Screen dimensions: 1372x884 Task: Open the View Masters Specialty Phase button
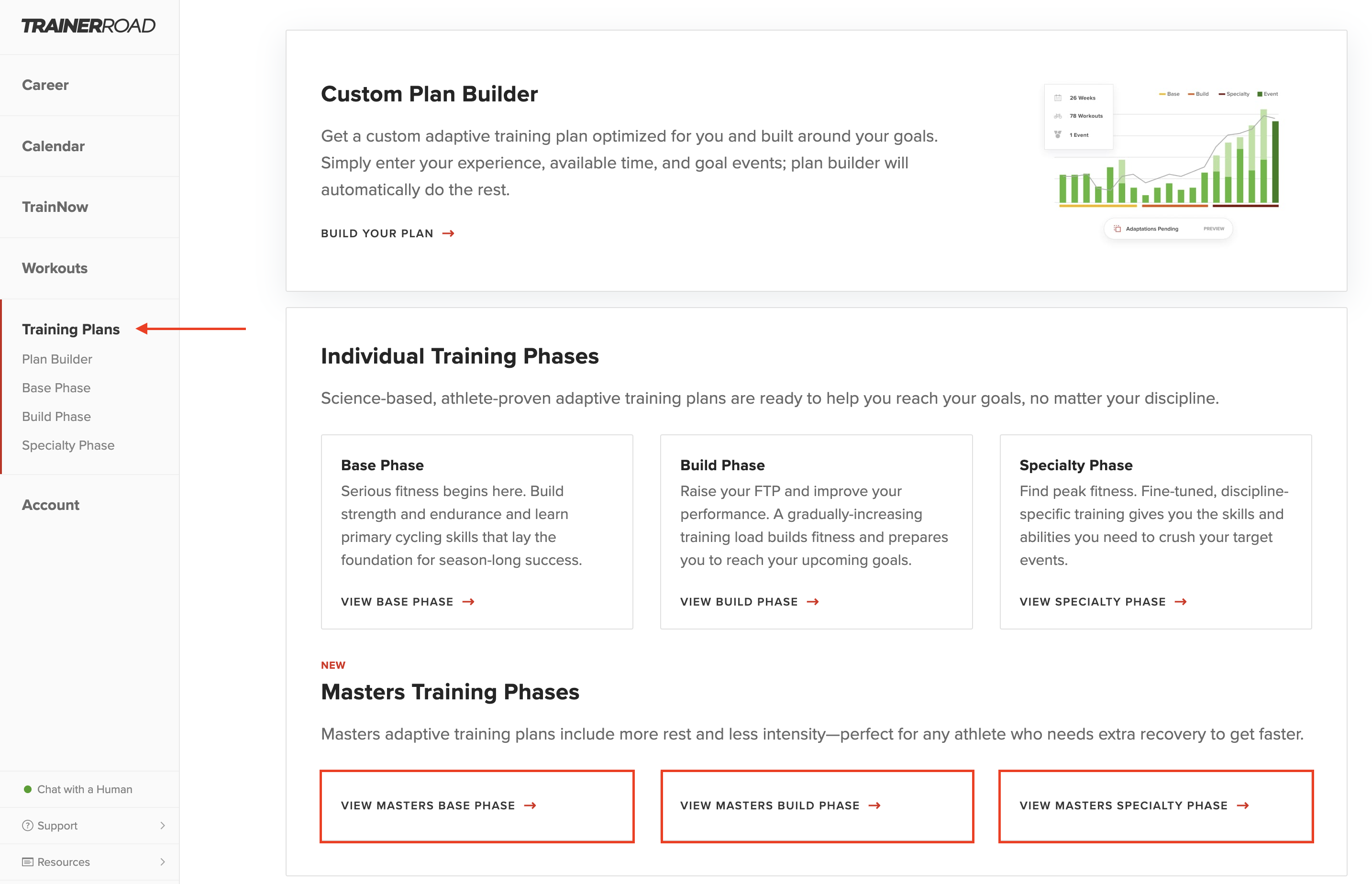coord(1156,806)
